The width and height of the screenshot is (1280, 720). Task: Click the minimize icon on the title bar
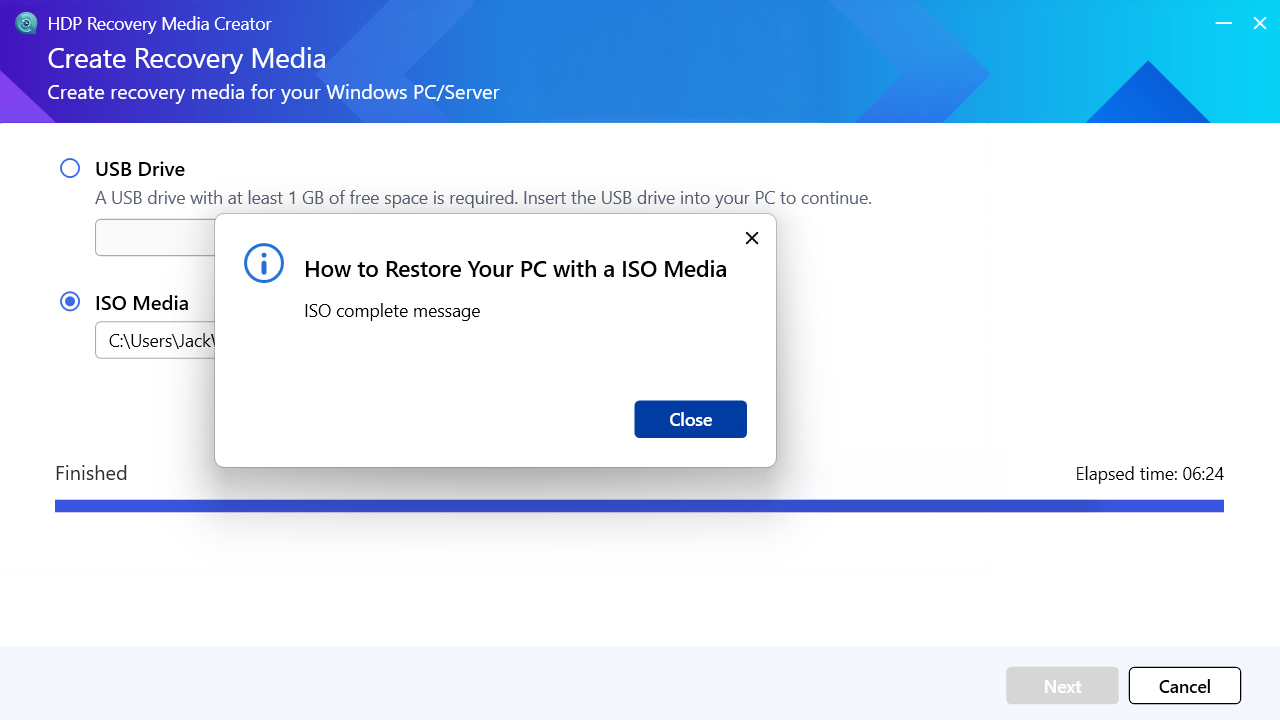coord(1223,23)
